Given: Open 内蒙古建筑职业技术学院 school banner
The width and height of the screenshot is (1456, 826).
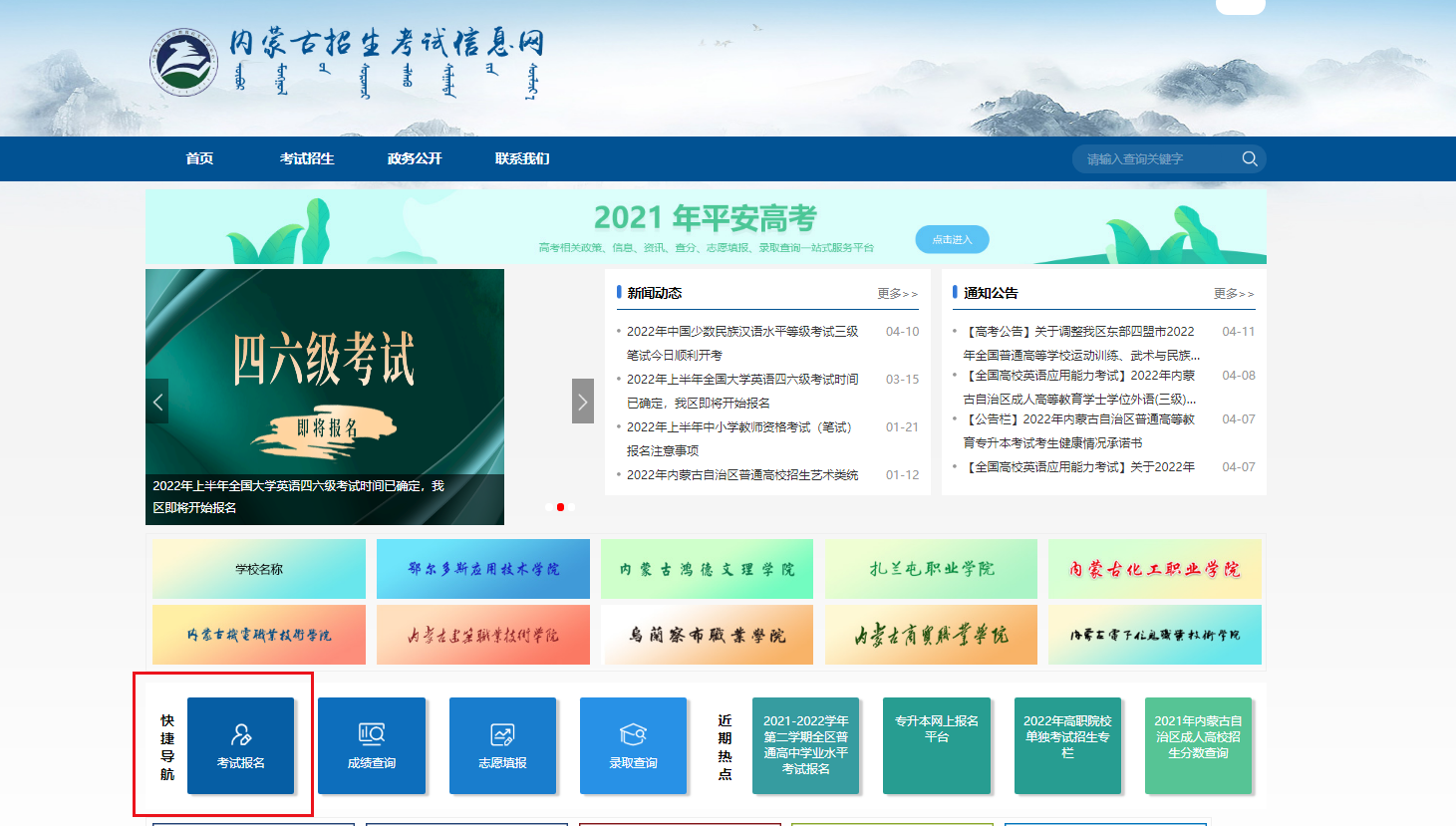Looking at the screenshot, I should click(483, 635).
